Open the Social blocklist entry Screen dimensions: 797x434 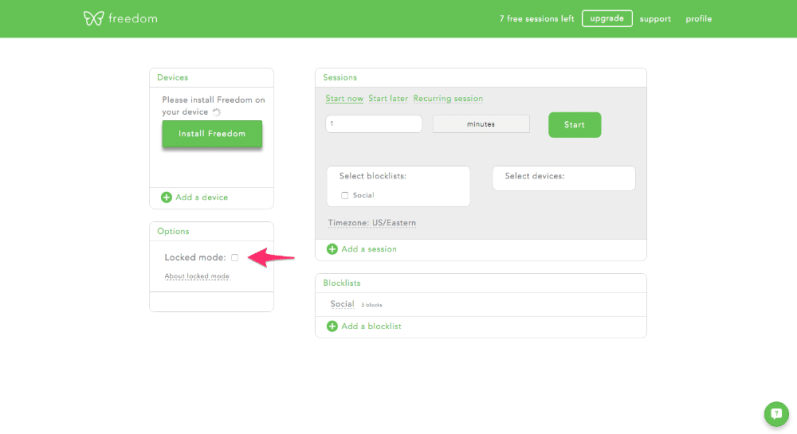coord(342,304)
